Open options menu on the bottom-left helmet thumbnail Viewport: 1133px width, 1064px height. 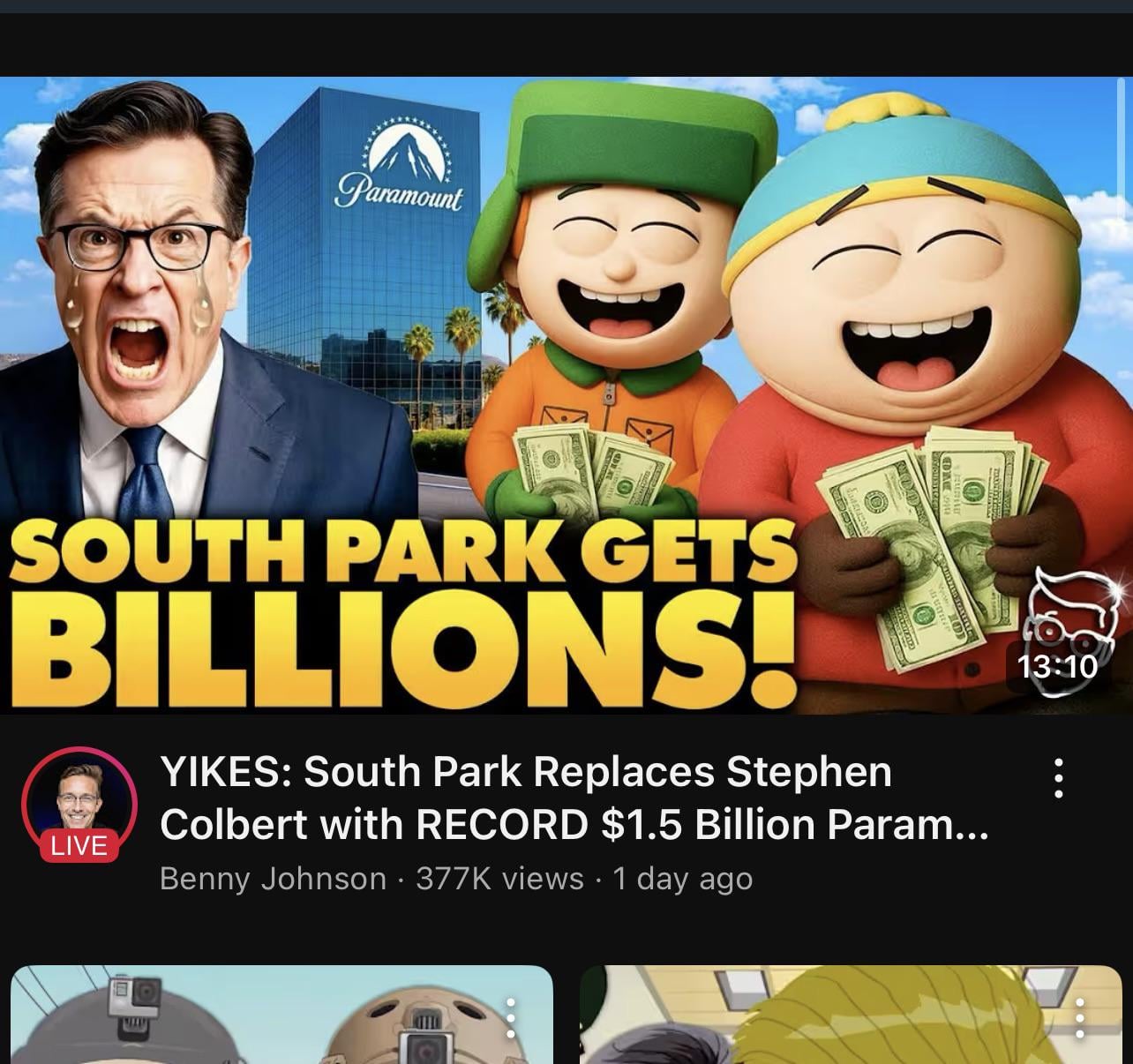coord(510,1018)
